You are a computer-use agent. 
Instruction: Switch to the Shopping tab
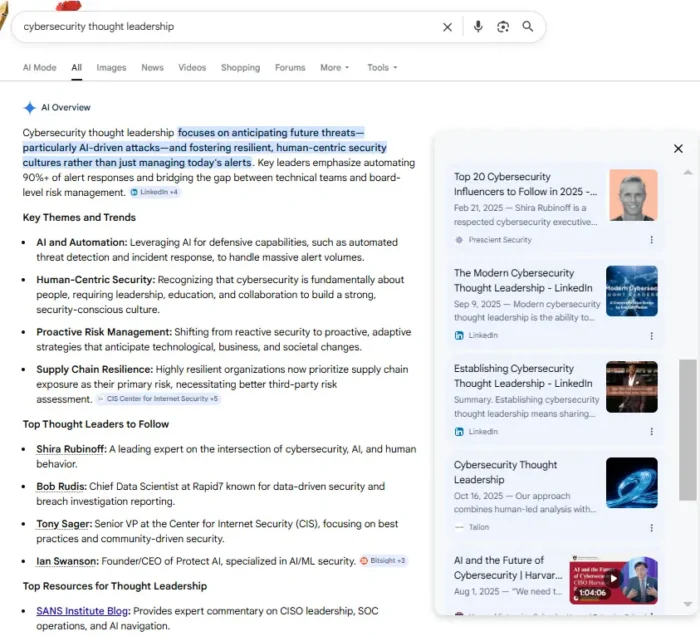(240, 67)
